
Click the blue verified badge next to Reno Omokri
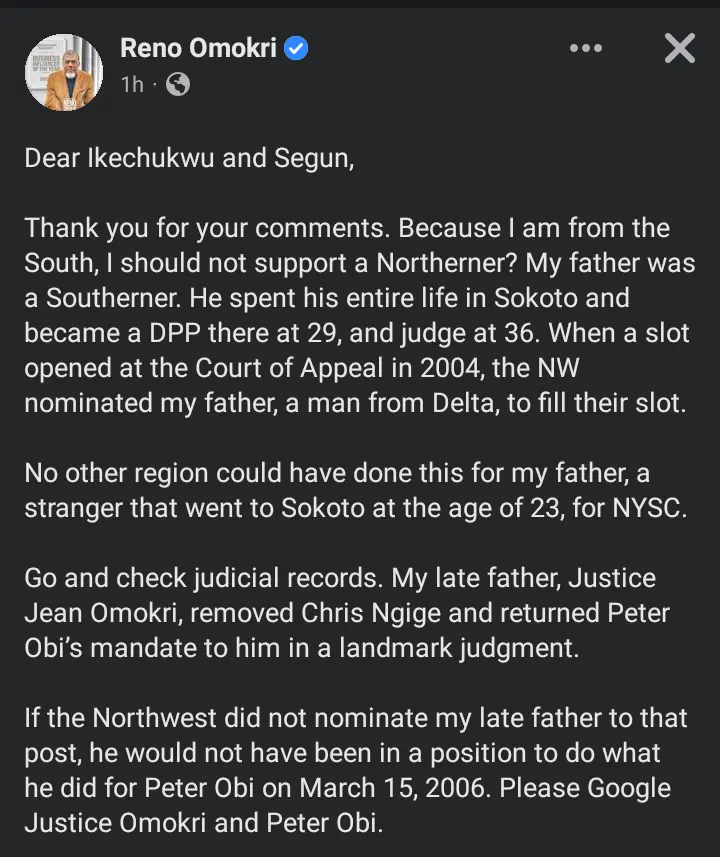pyautogui.click(x=296, y=48)
